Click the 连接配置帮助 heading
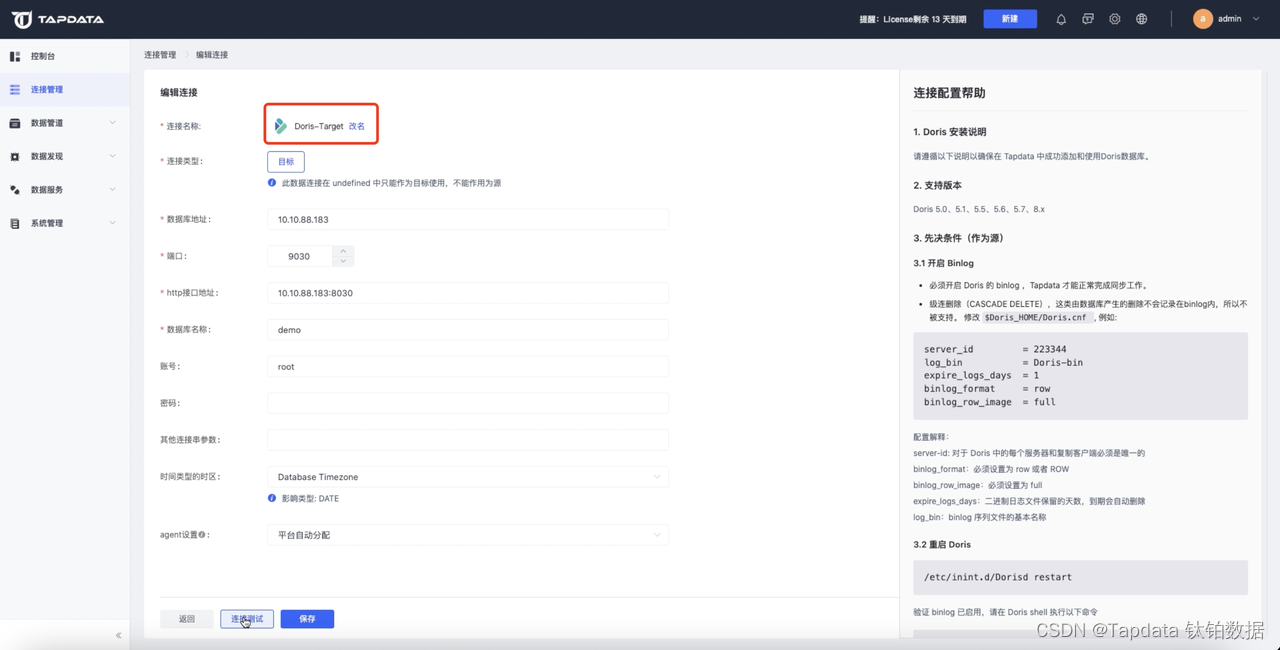The width and height of the screenshot is (1280, 650). click(949, 93)
